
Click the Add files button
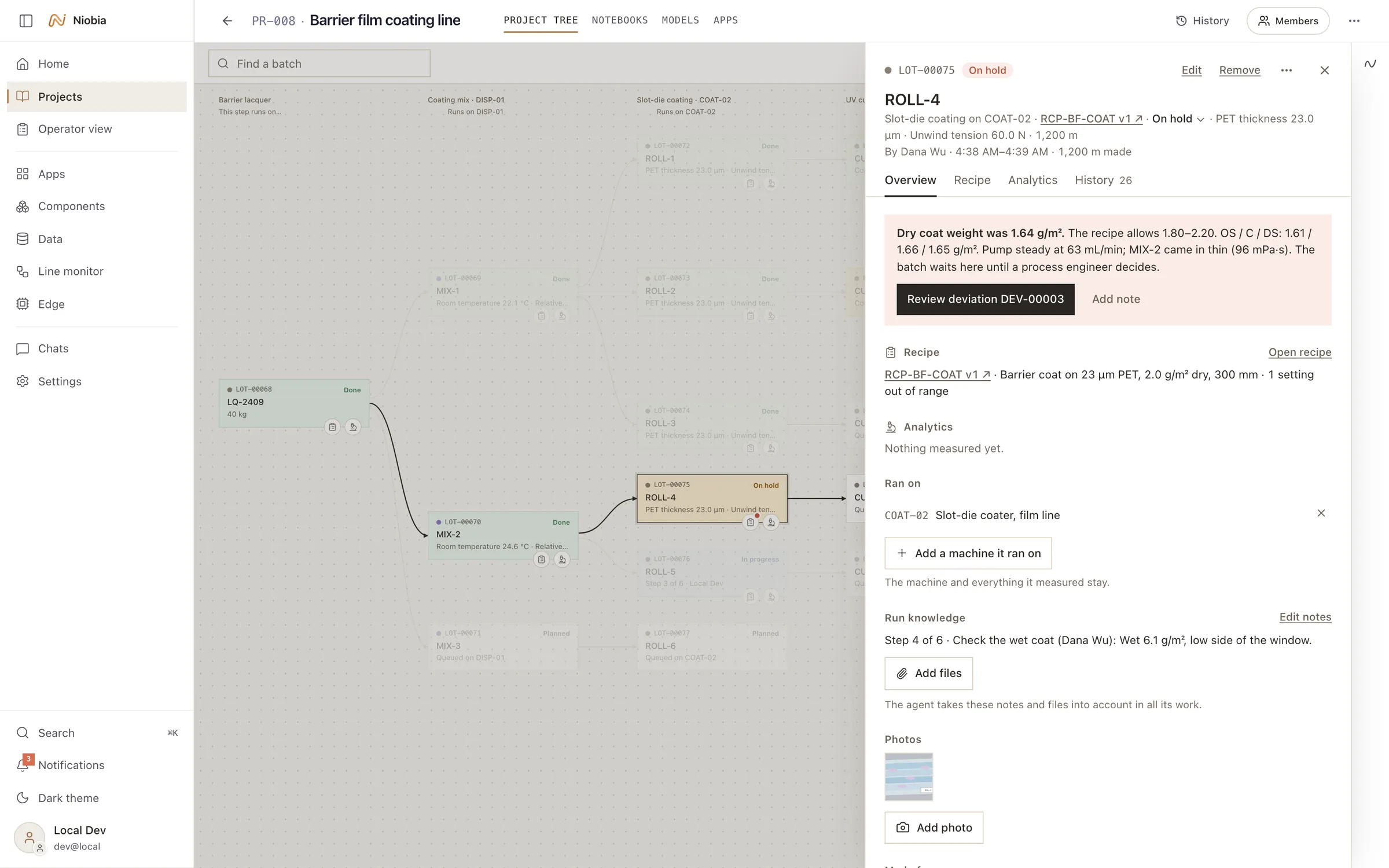928,674
